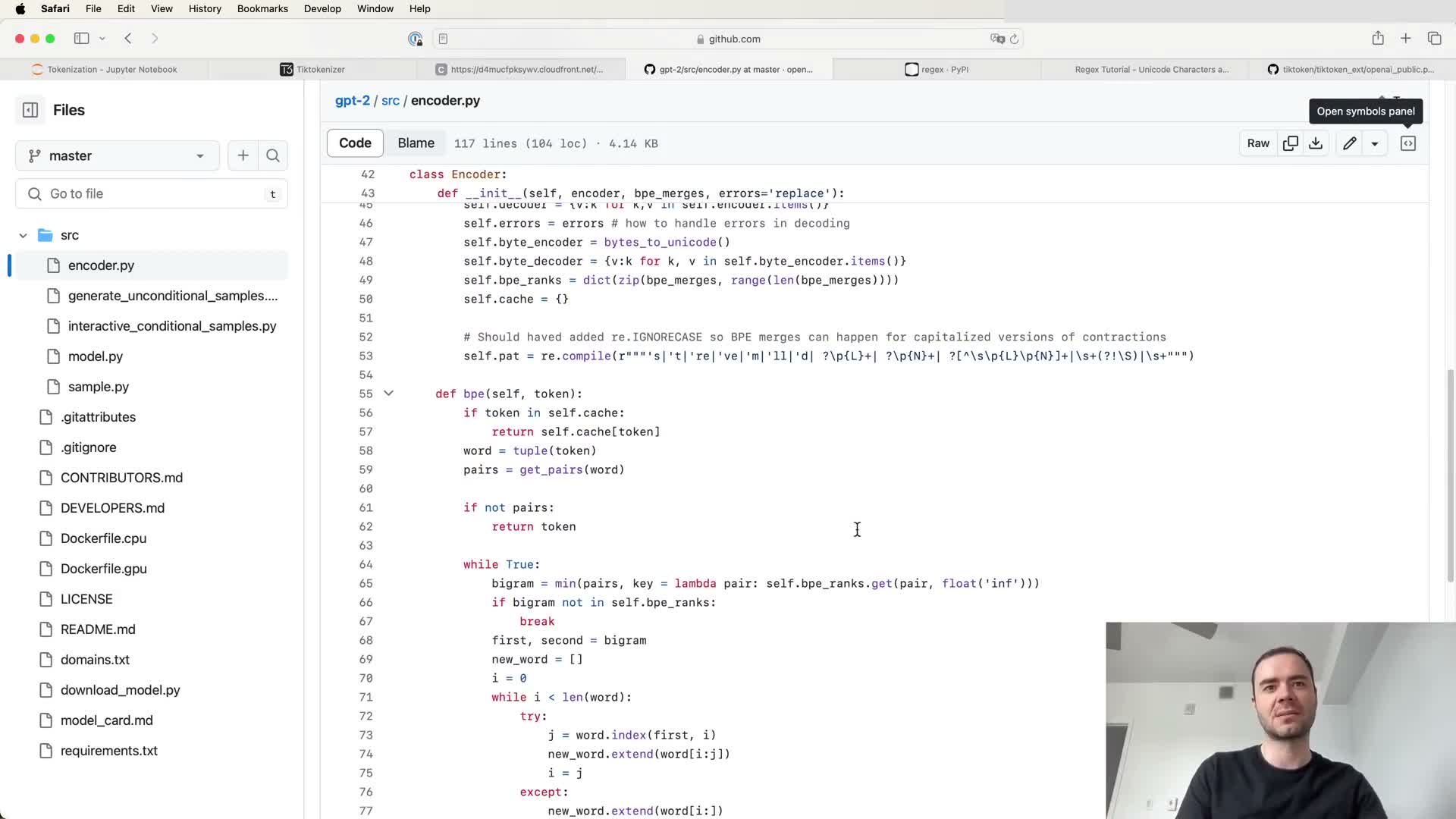
Task: Open the symbols panel icon
Action: [x=1407, y=143]
